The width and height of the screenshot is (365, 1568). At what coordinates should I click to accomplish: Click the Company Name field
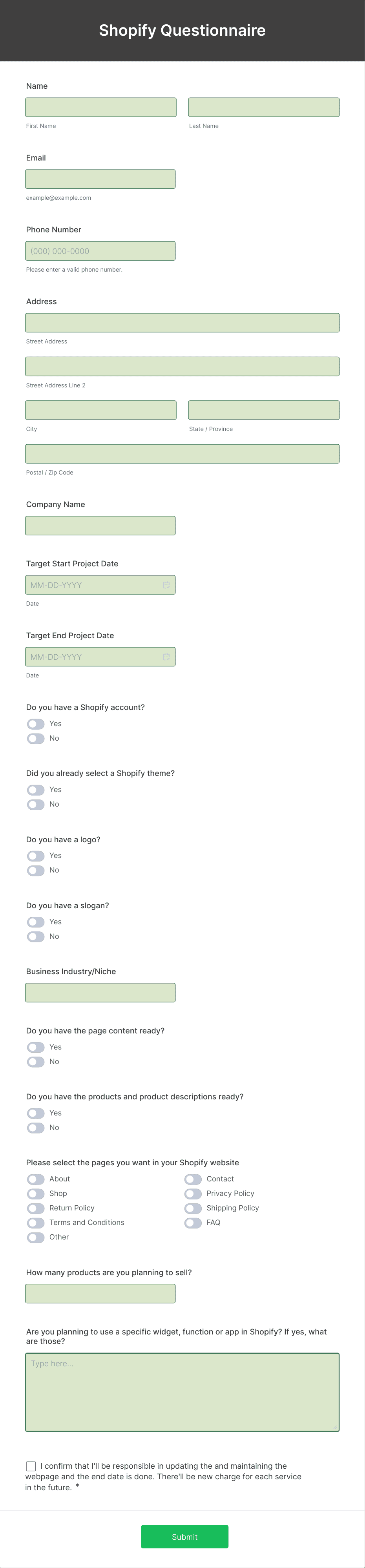click(100, 525)
